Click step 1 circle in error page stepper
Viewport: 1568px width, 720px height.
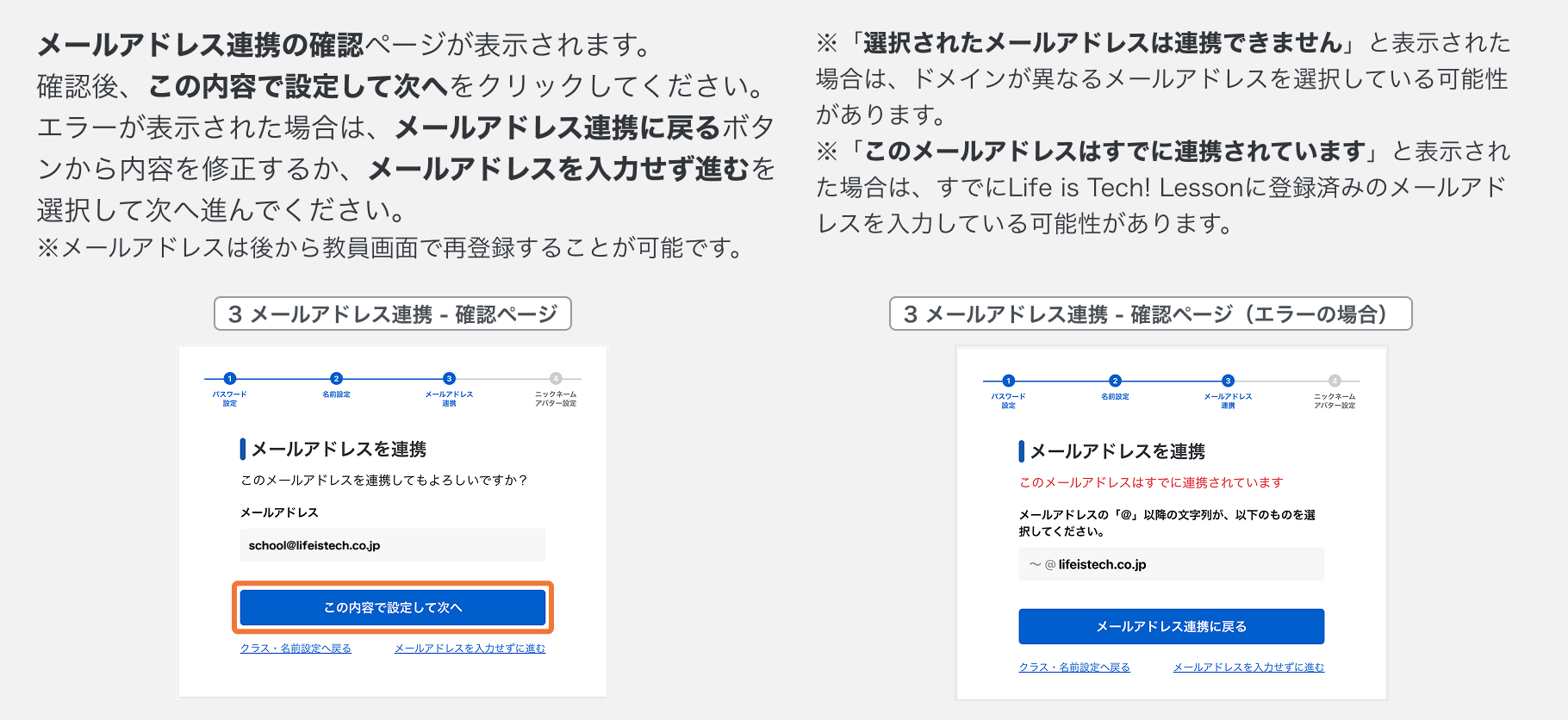pos(1009,381)
